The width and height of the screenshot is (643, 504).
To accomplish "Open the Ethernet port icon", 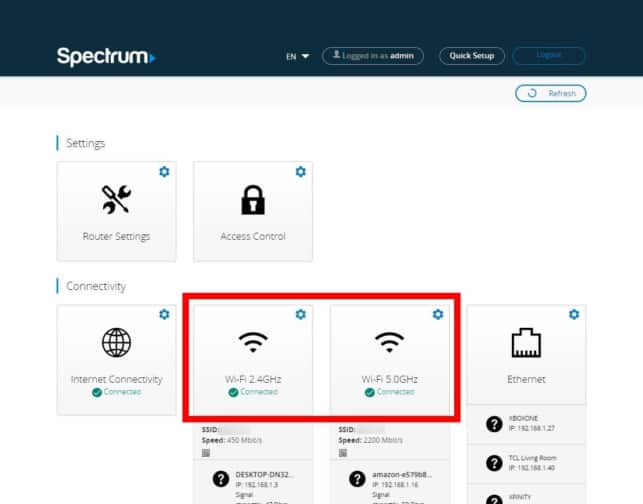I will tap(526, 343).
